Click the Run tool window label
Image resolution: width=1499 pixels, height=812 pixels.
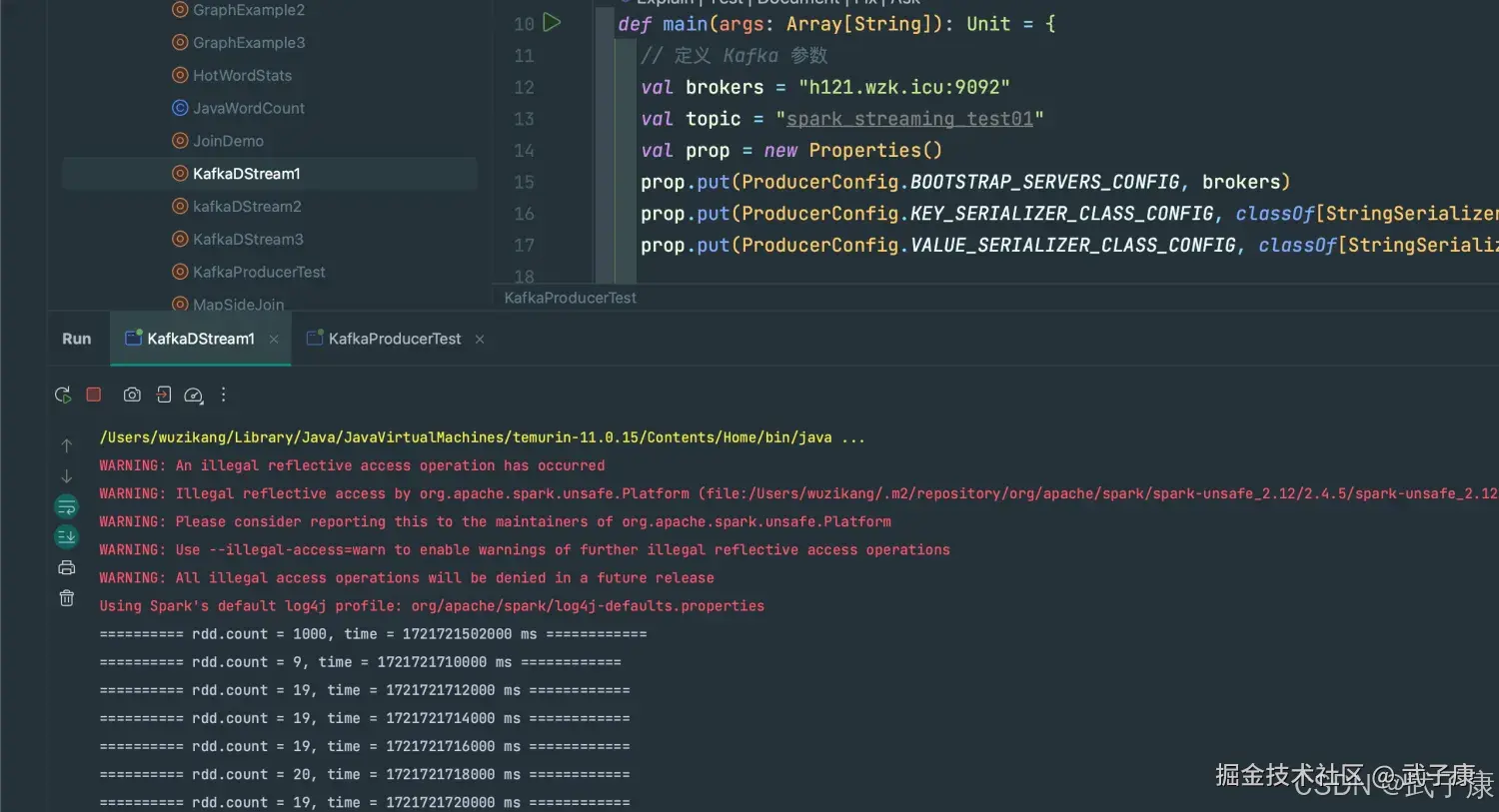tap(77, 339)
